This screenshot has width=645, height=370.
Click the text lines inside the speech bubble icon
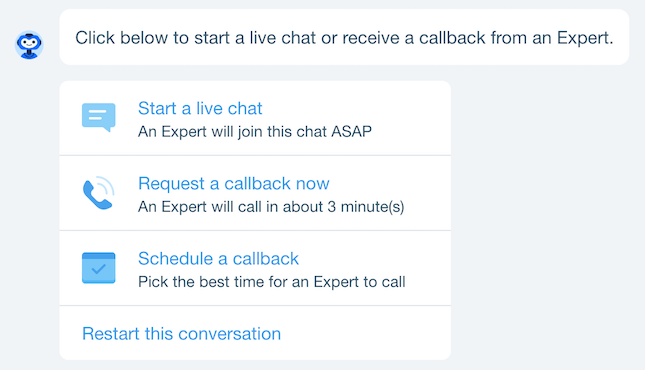(x=97, y=115)
